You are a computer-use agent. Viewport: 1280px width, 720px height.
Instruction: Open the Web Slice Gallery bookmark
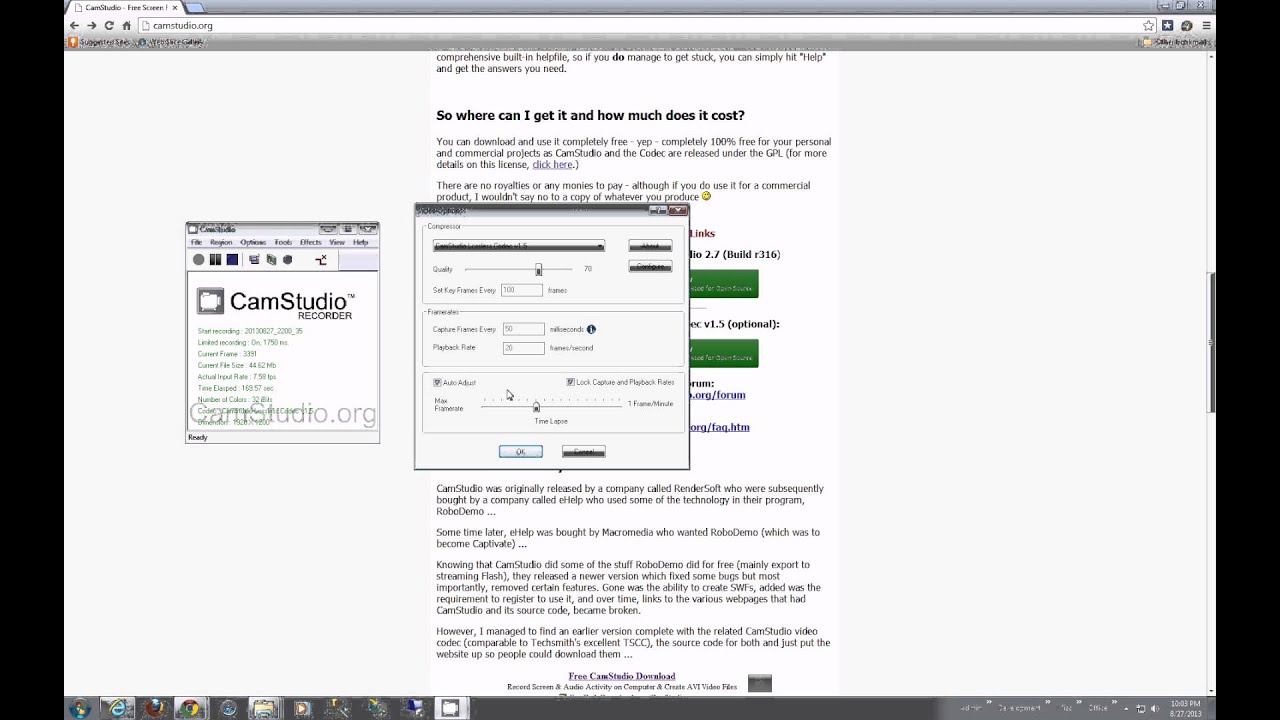pyautogui.click(x=171, y=42)
